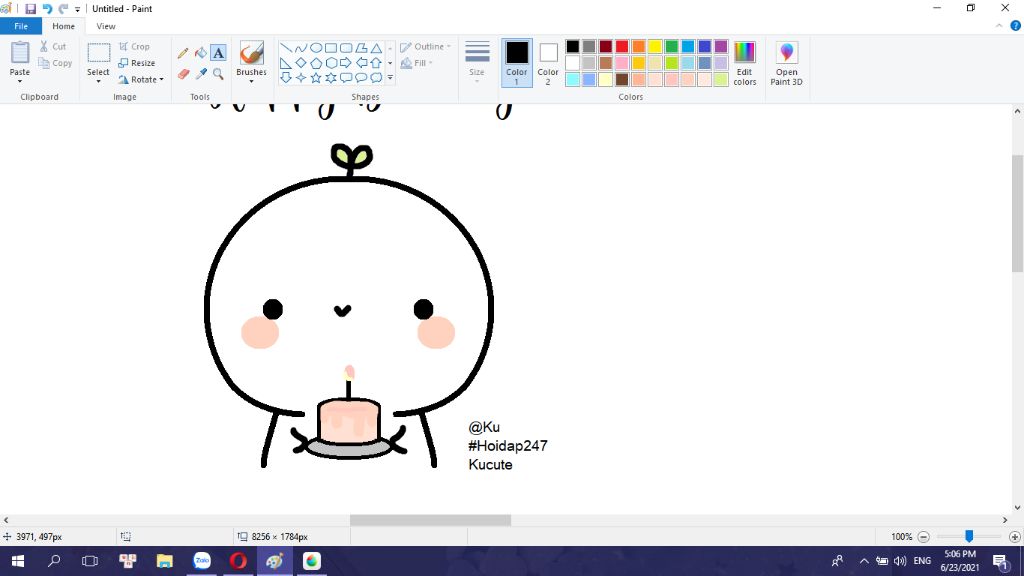Open the Resize dialog
The width and height of the screenshot is (1024, 576).
pyautogui.click(x=136, y=63)
